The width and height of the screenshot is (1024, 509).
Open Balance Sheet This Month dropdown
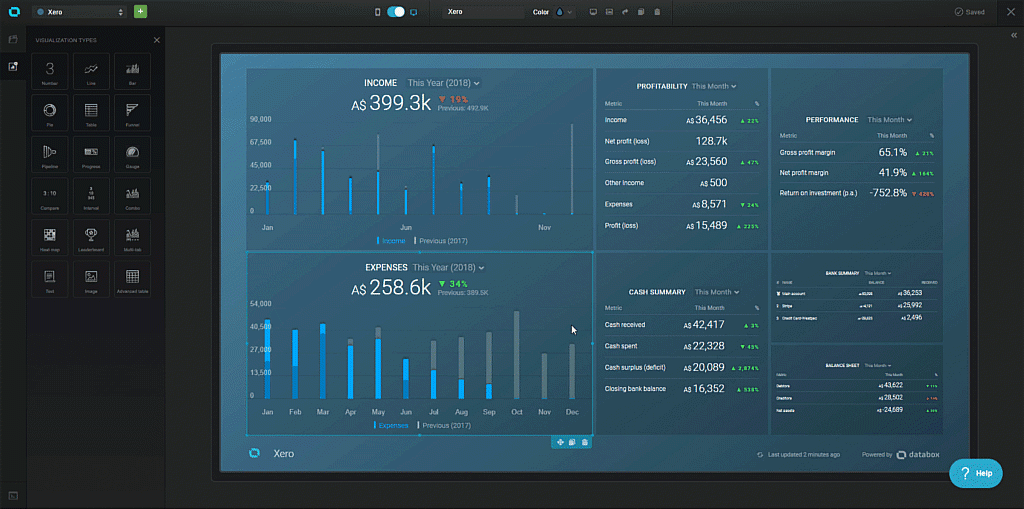click(878, 365)
